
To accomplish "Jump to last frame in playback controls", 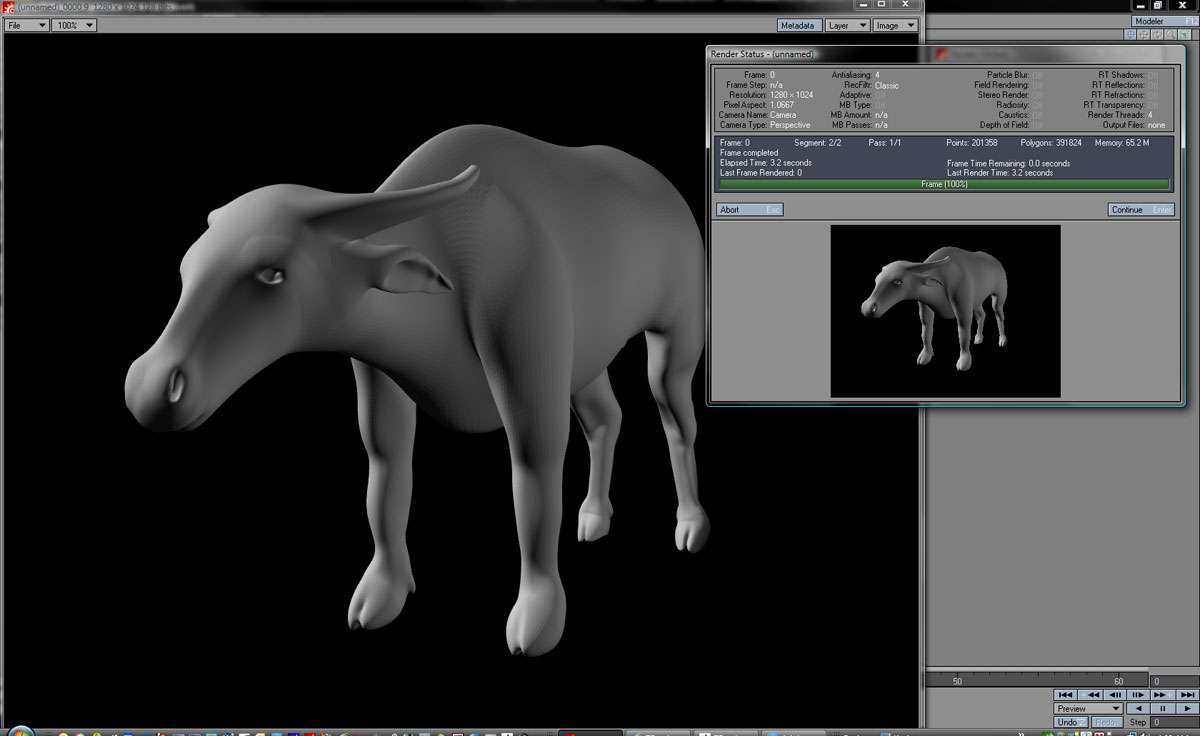I will tap(1188, 695).
